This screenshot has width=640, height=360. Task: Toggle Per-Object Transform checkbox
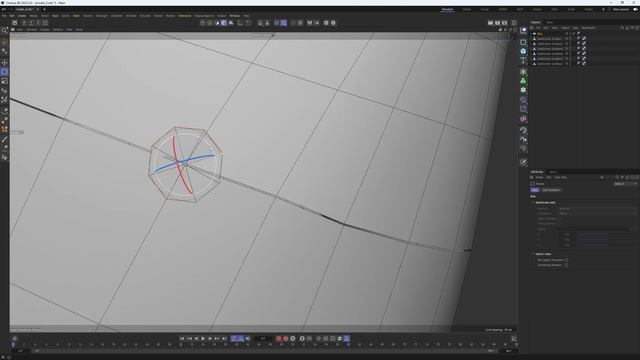point(566,260)
